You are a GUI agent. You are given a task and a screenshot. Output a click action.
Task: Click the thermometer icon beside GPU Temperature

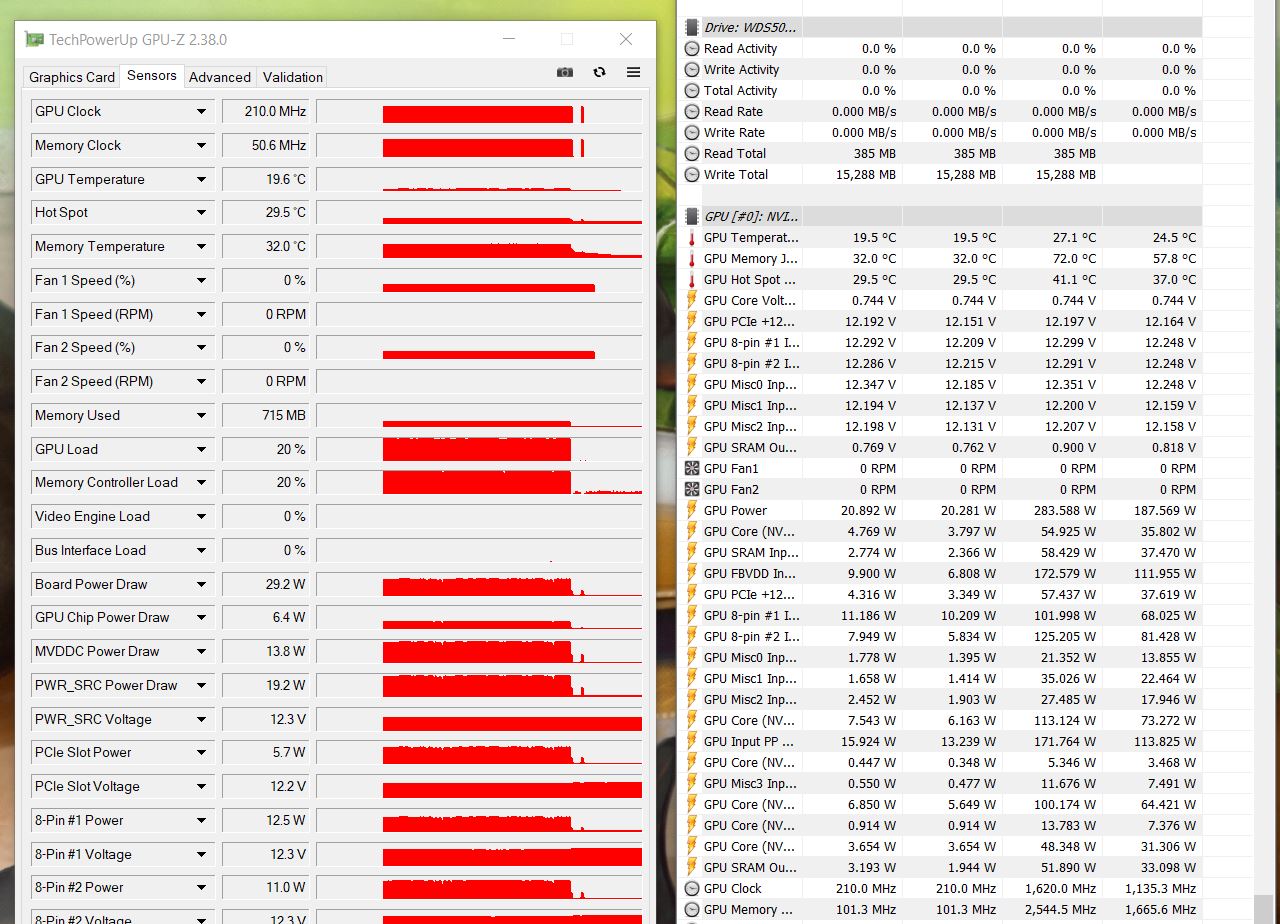pyautogui.click(x=692, y=237)
